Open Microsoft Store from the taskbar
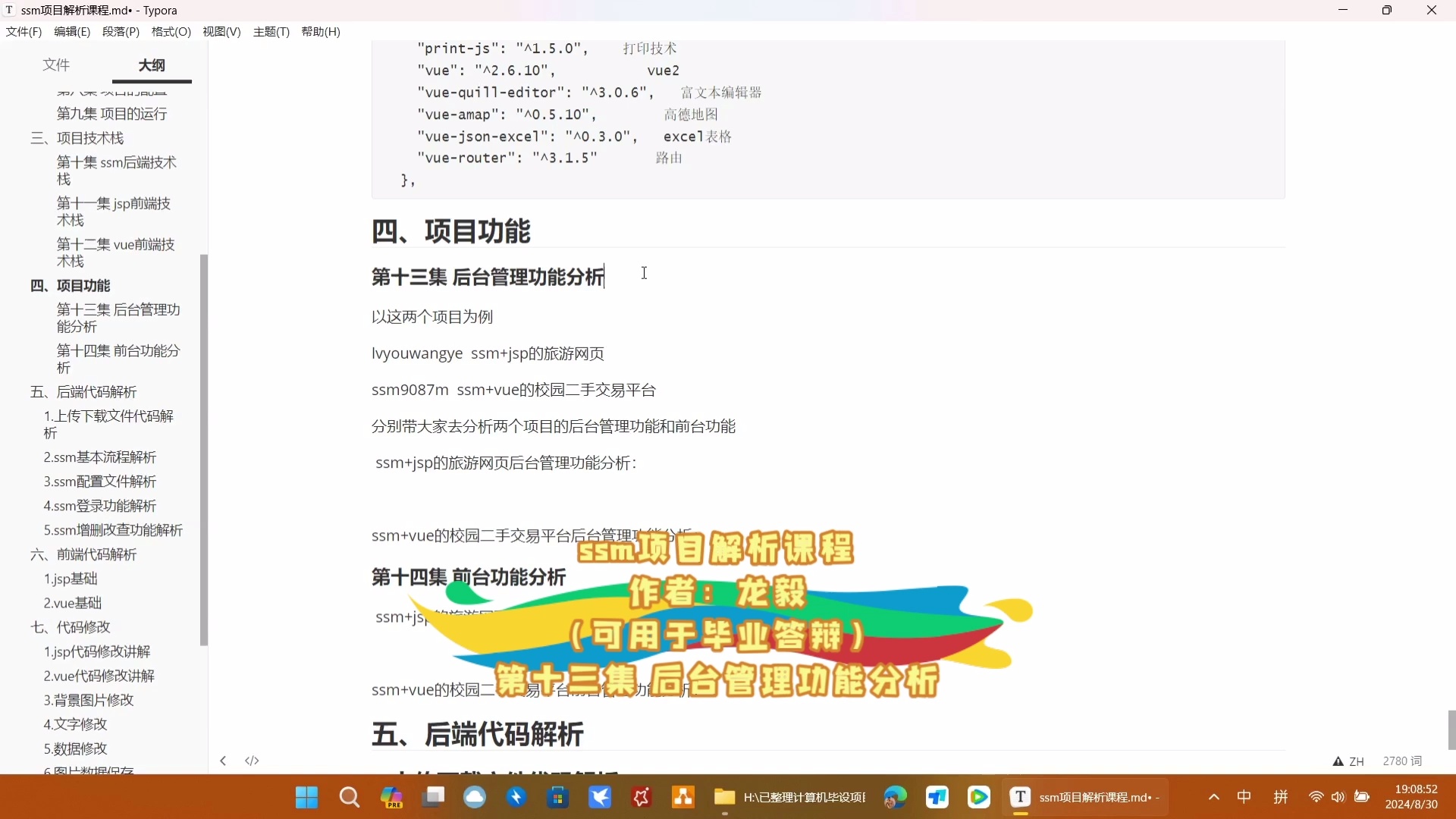The height and width of the screenshot is (819, 1456). (558, 797)
